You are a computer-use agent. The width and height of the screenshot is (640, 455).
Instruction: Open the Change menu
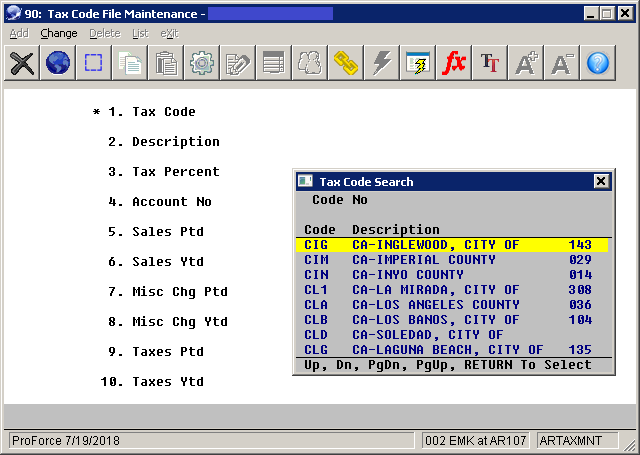click(59, 33)
